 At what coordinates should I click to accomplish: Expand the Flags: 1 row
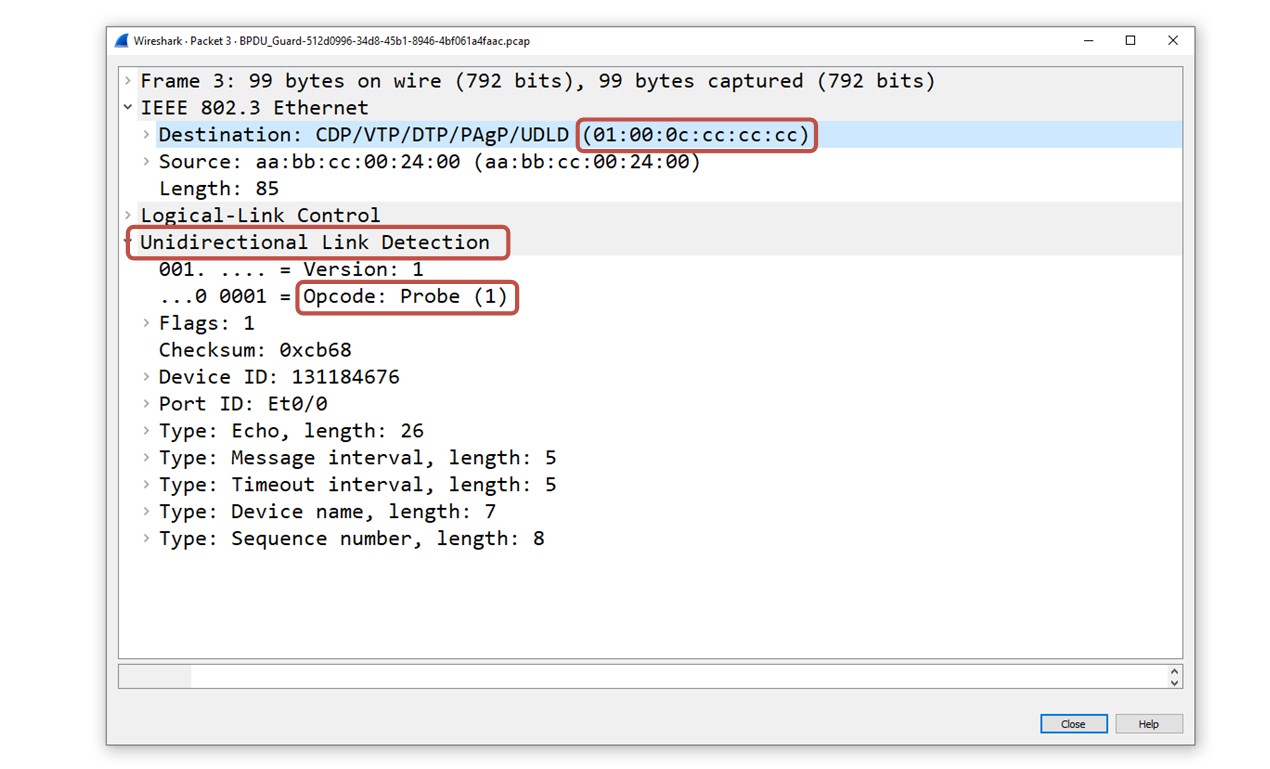(x=146, y=323)
